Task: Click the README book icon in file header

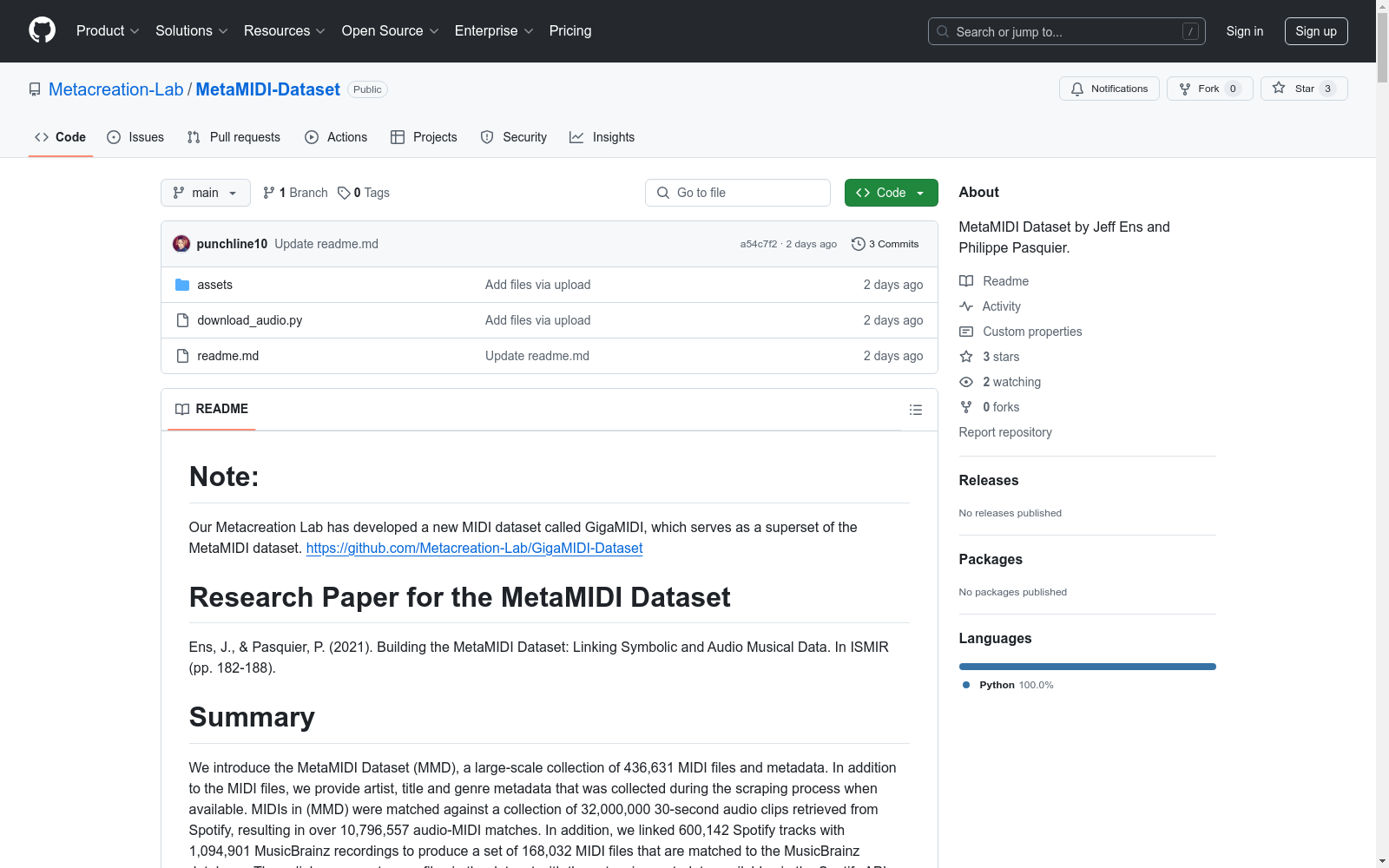Action: pos(182,409)
